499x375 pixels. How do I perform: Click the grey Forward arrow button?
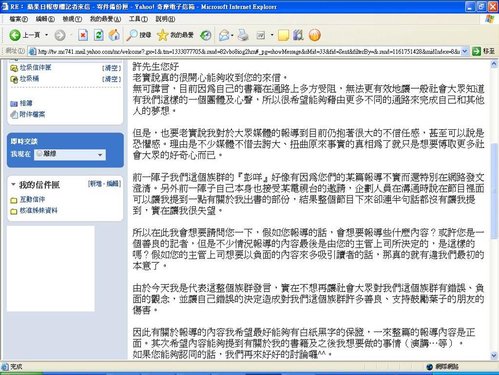click(x=60, y=35)
